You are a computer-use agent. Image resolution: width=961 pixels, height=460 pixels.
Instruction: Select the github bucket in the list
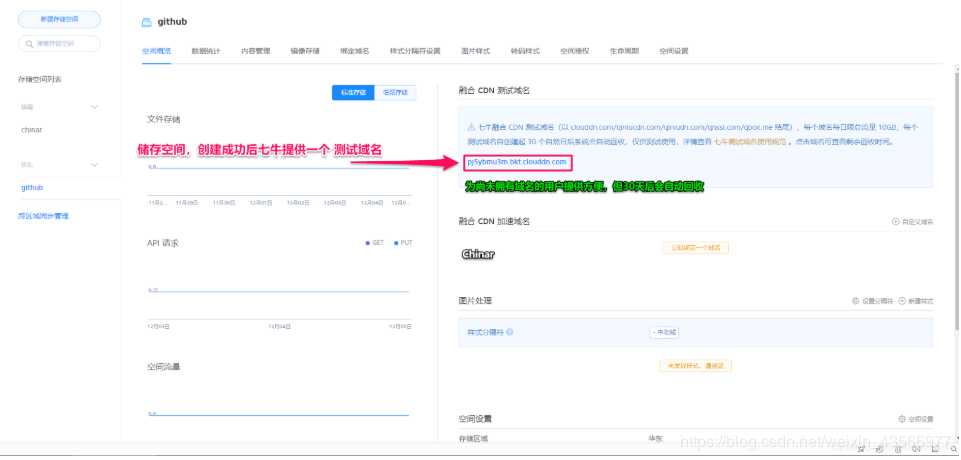pyautogui.click(x=32, y=187)
